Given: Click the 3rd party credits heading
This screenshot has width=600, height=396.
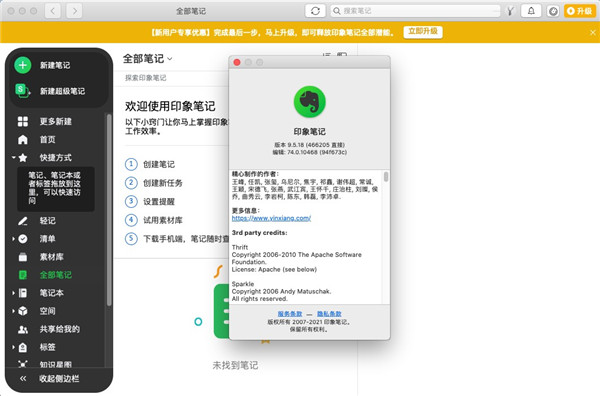Looking at the screenshot, I should pos(259,233).
